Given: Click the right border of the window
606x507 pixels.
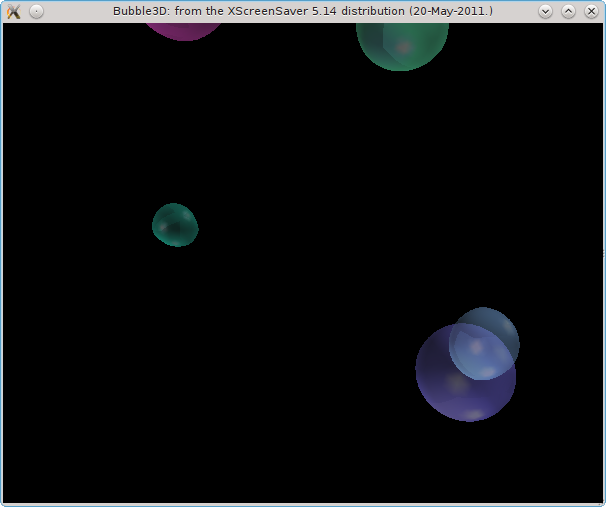Looking at the screenshot, I should [x=604, y=263].
